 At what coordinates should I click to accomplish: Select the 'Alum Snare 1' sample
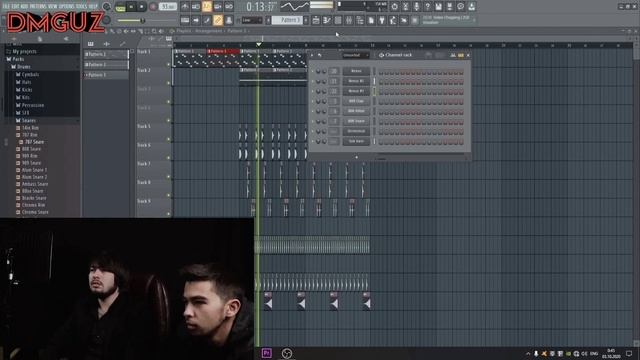(34, 170)
